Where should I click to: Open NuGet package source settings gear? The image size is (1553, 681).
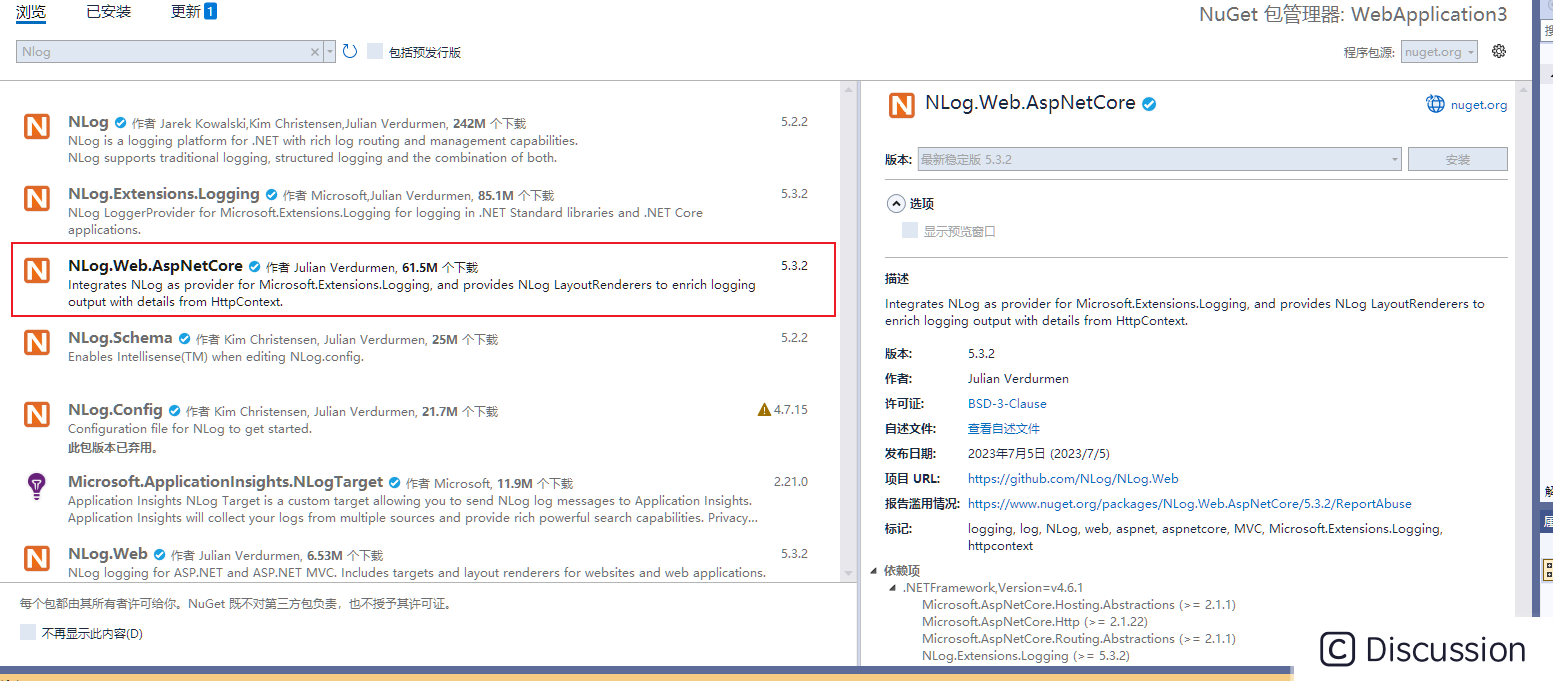tap(1498, 51)
